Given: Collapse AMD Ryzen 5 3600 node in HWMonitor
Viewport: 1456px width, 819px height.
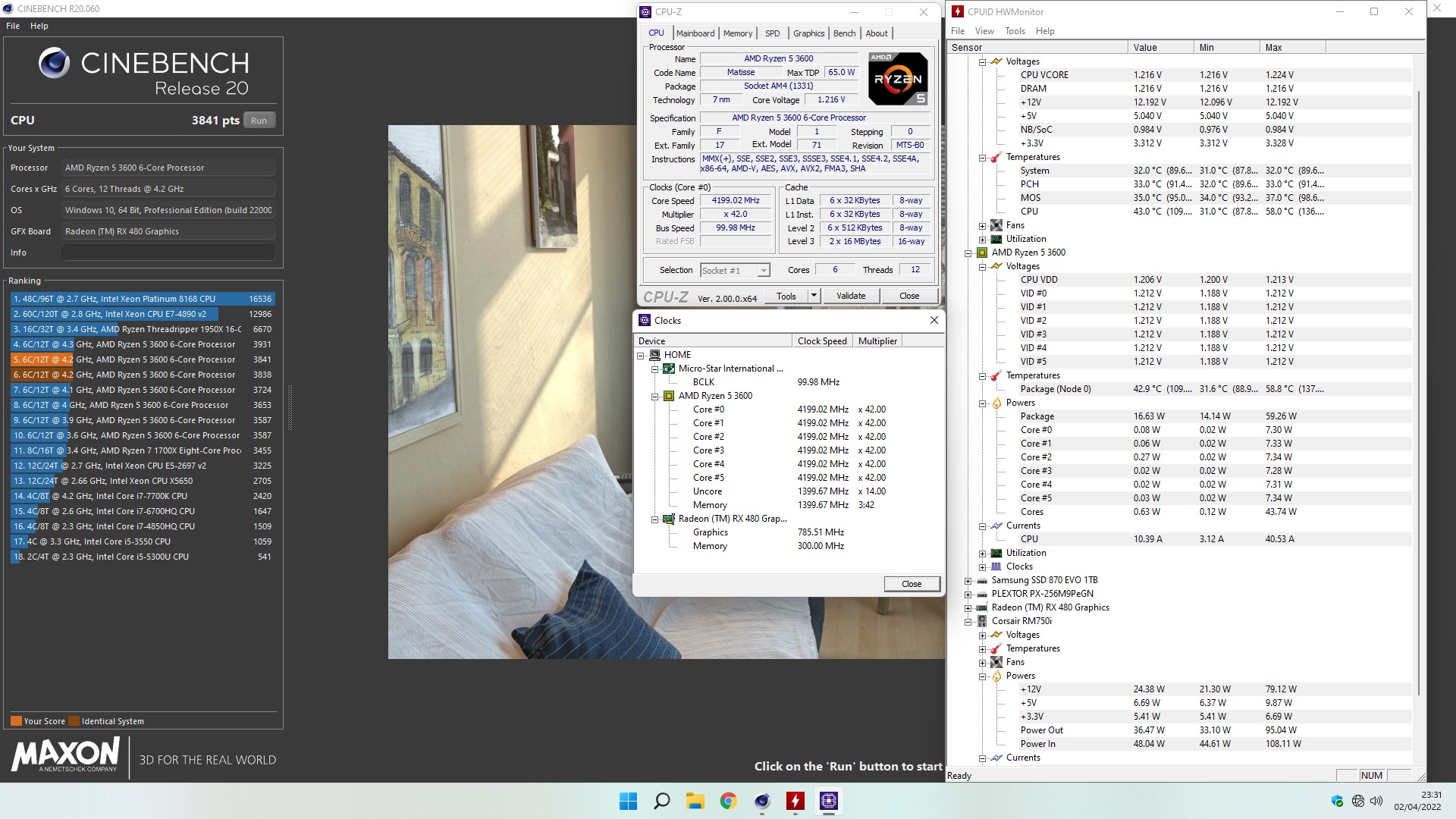Looking at the screenshot, I should click(x=968, y=253).
